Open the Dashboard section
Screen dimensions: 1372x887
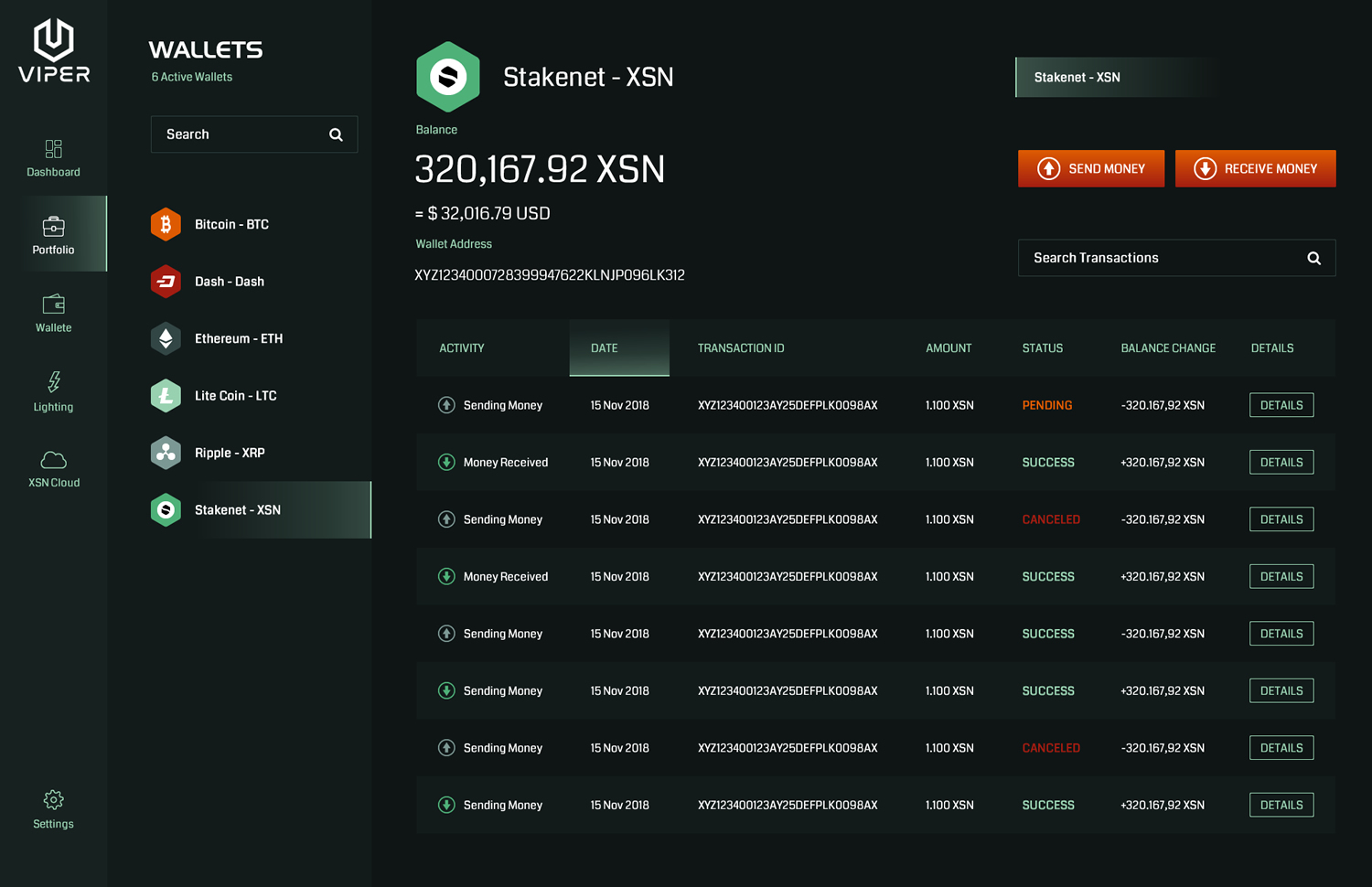tap(53, 158)
